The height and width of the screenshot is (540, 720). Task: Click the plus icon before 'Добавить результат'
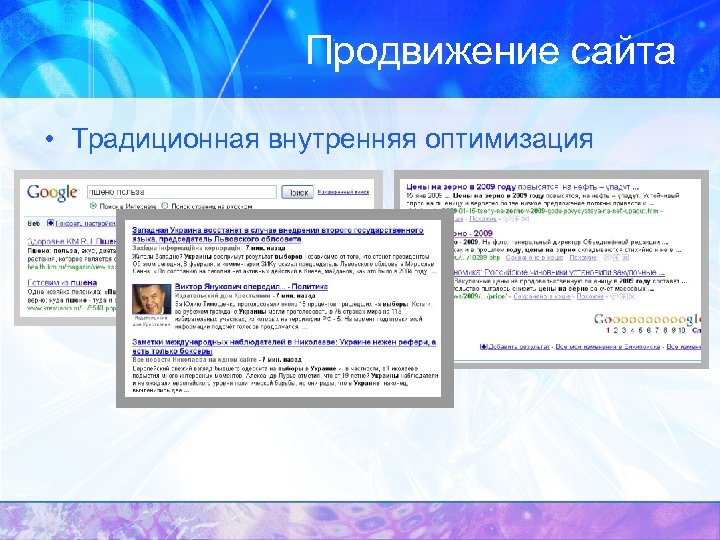tap(483, 347)
